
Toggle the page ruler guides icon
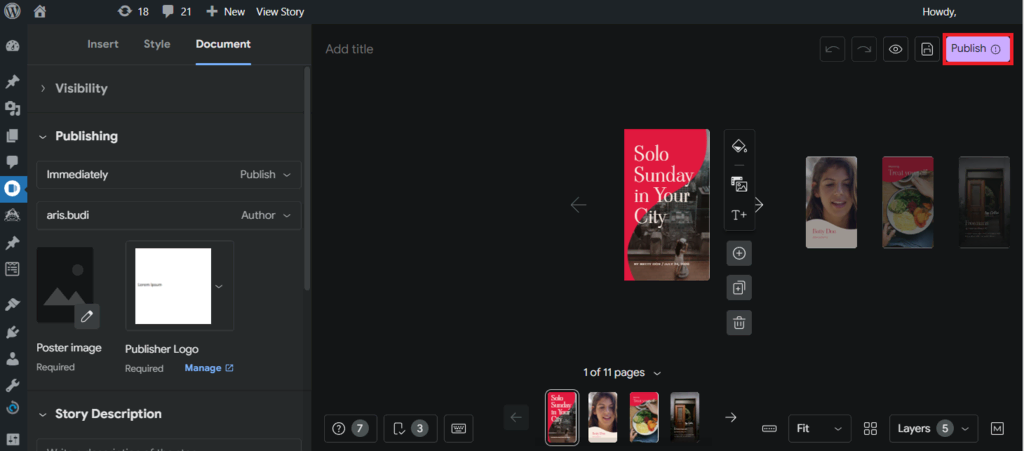pos(769,429)
